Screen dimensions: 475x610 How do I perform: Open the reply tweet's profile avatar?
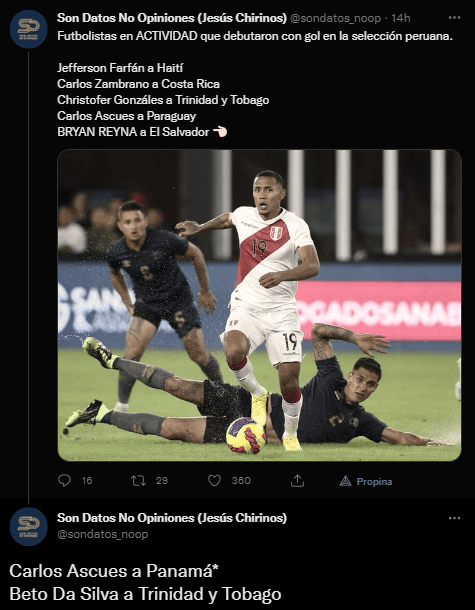pyautogui.click(x=28, y=526)
